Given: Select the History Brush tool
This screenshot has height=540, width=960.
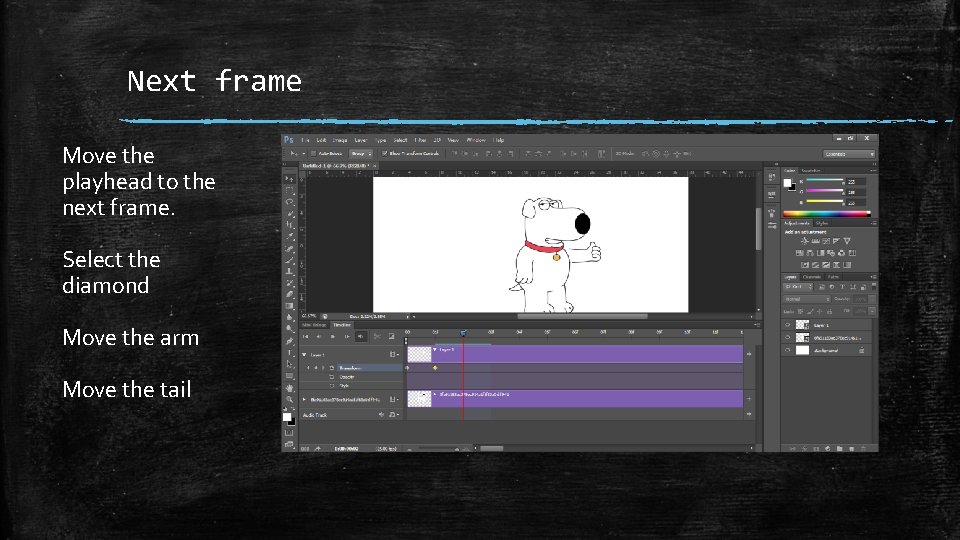Looking at the screenshot, I should 290,283.
